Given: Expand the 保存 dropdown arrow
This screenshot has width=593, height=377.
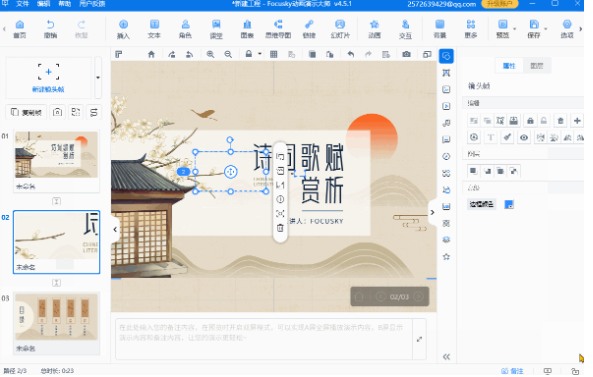Looking at the screenshot, I should [x=545, y=29].
